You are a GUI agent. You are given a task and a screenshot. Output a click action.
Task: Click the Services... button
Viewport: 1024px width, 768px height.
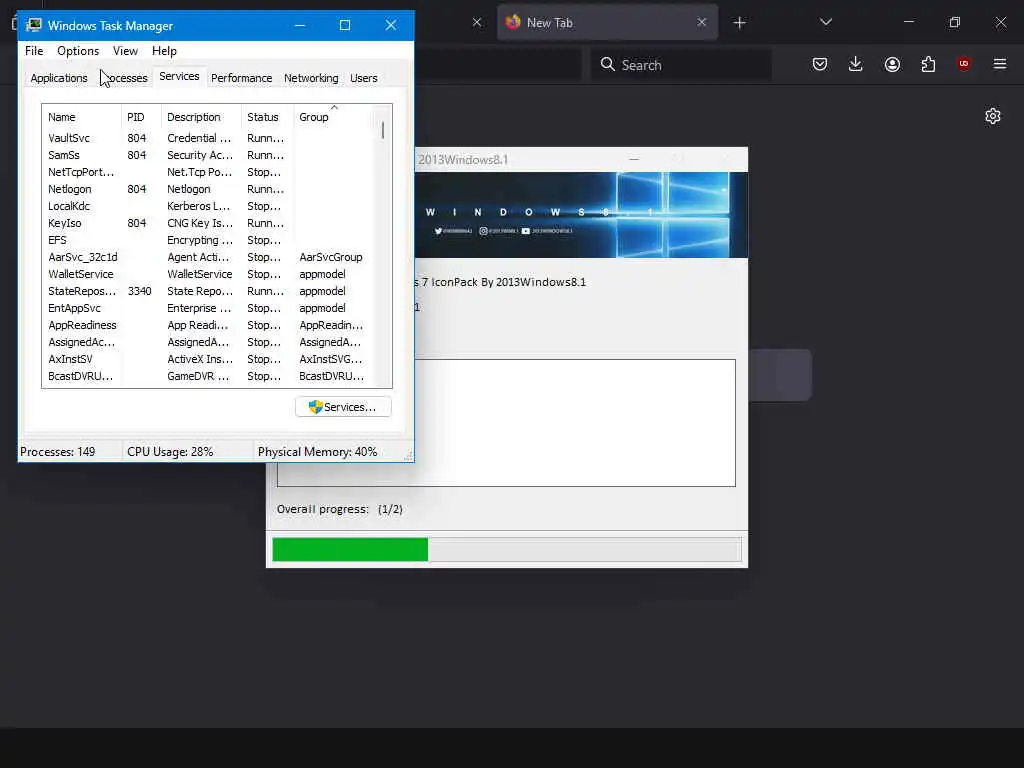344,407
